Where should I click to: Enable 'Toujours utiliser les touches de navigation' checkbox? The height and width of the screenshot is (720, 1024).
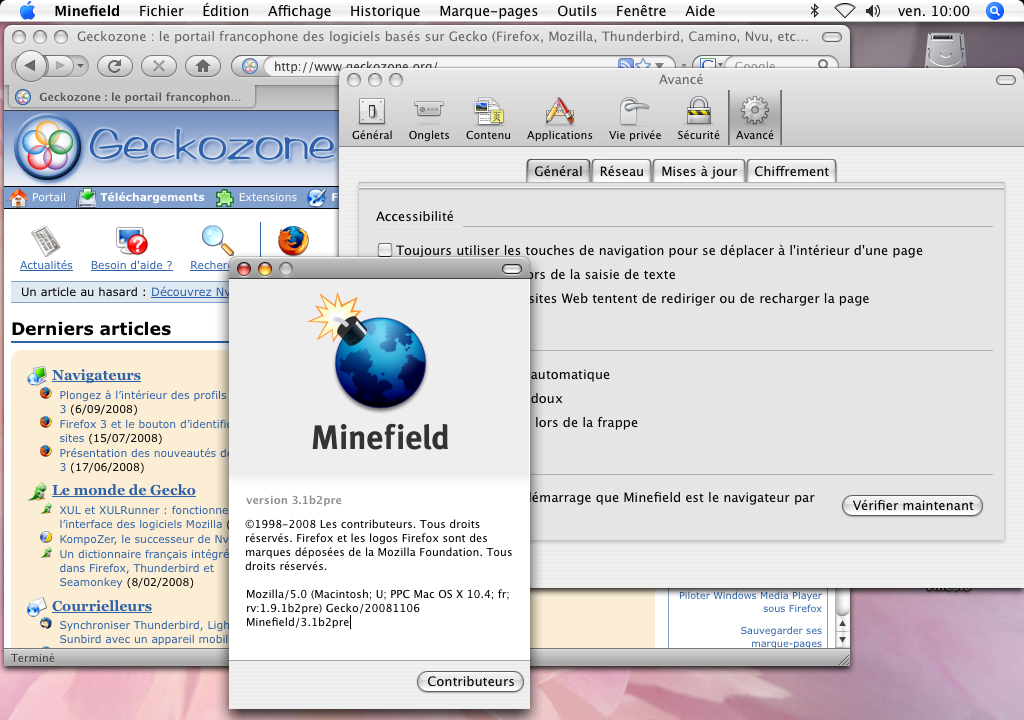[385, 250]
